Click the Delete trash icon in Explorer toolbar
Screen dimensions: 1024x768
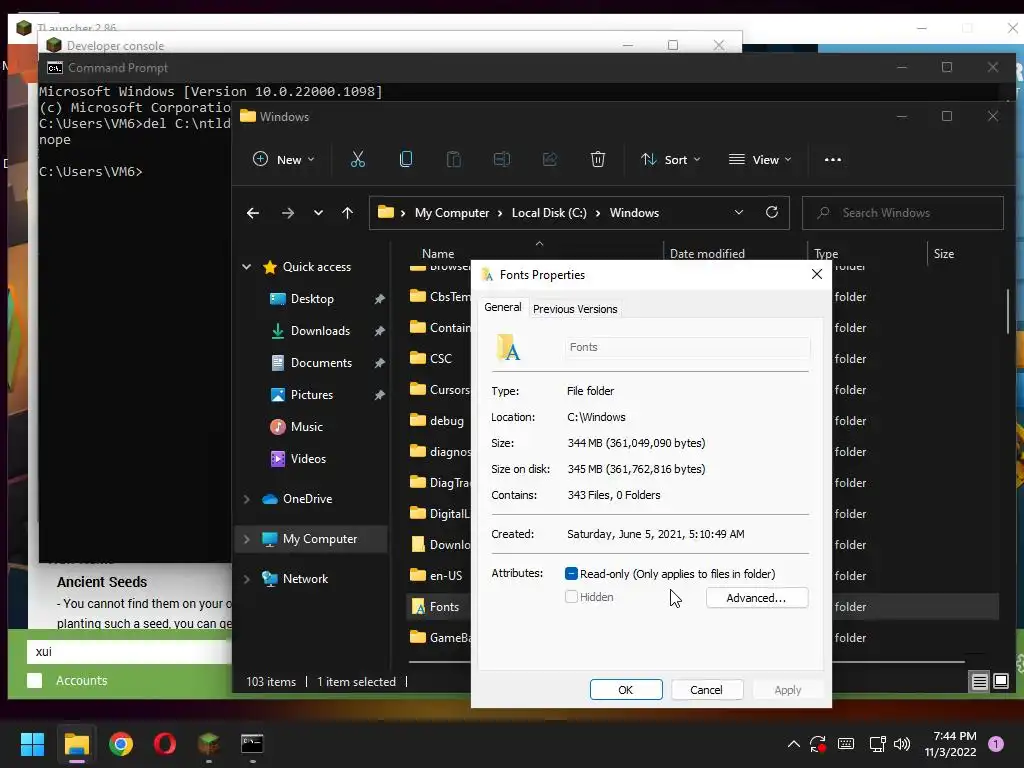tap(598, 159)
